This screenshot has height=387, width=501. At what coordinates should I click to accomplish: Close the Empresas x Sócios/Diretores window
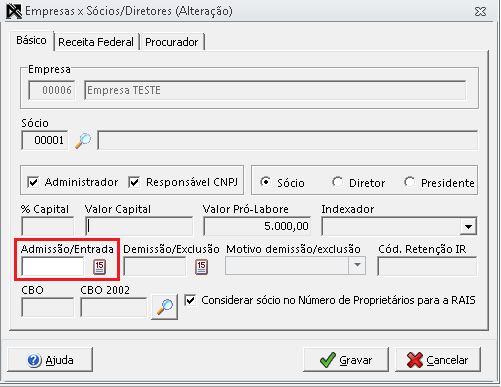tap(480, 12)
